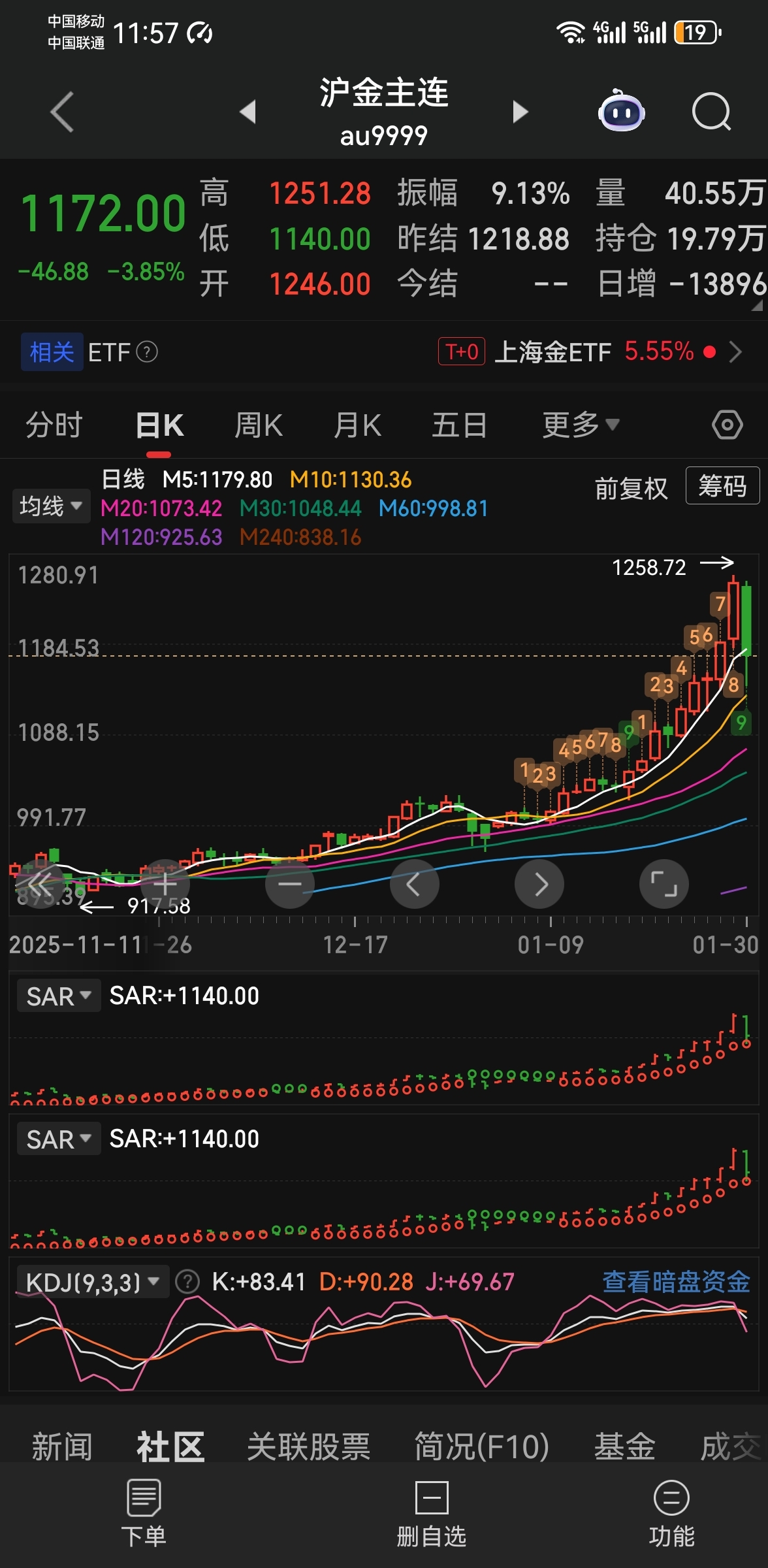Select the 五日 tab
768x1568 pixels.
[x=459, y=425]
